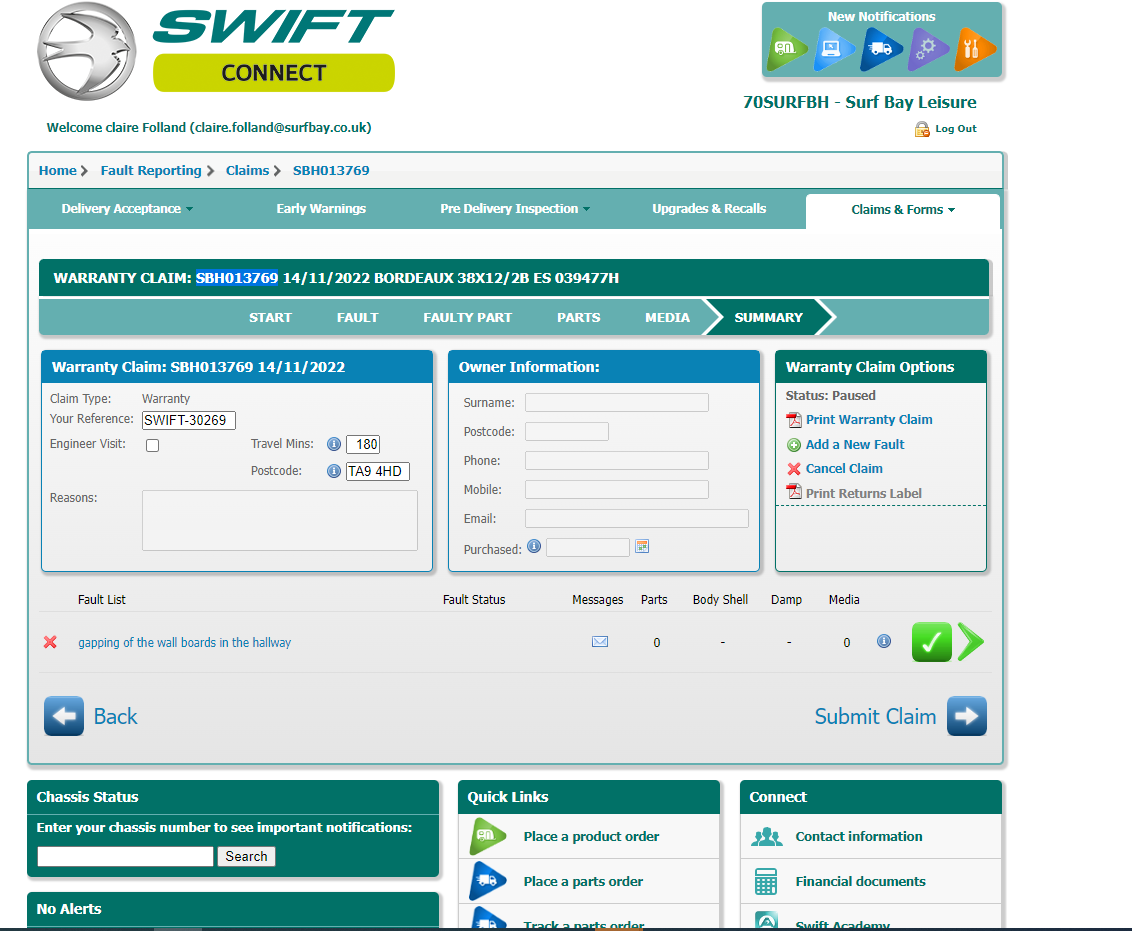The width and height of the screenshot is (1132, 931).
Task: Click the Reasons text area
Action: coord(279,520)
